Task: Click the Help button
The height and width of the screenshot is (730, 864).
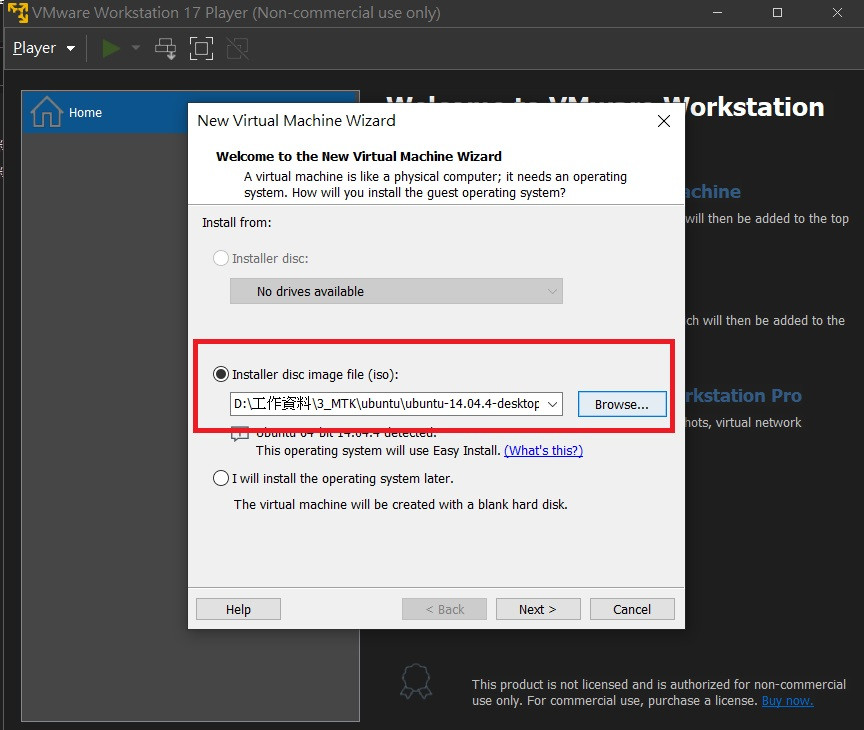Action: pyautogui.click(x=238, y=609)
